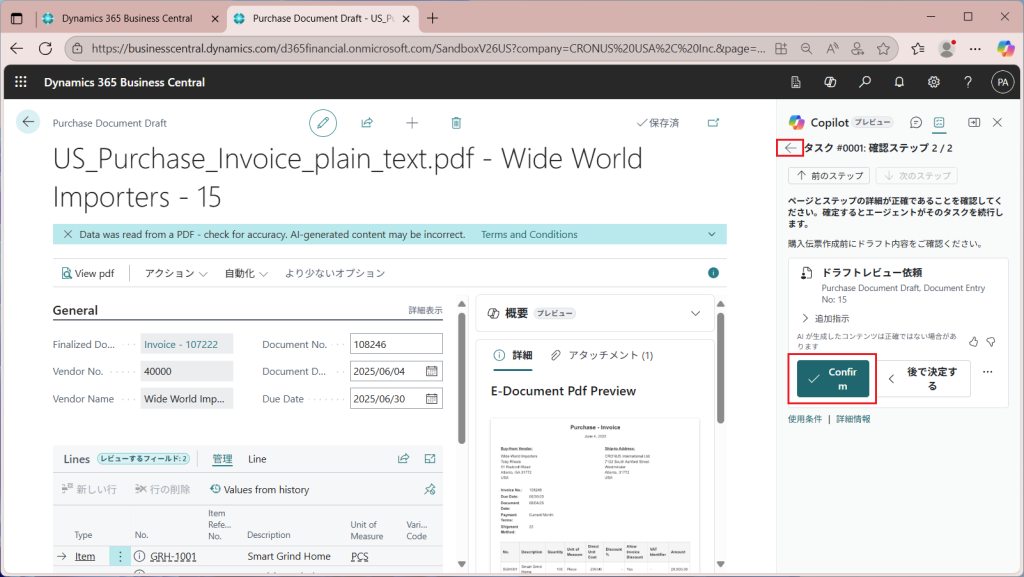Image resolution: width=1024 pixels, height=577 pixels.
Task: Open the page in a new window
Action: tap(713, 123)
